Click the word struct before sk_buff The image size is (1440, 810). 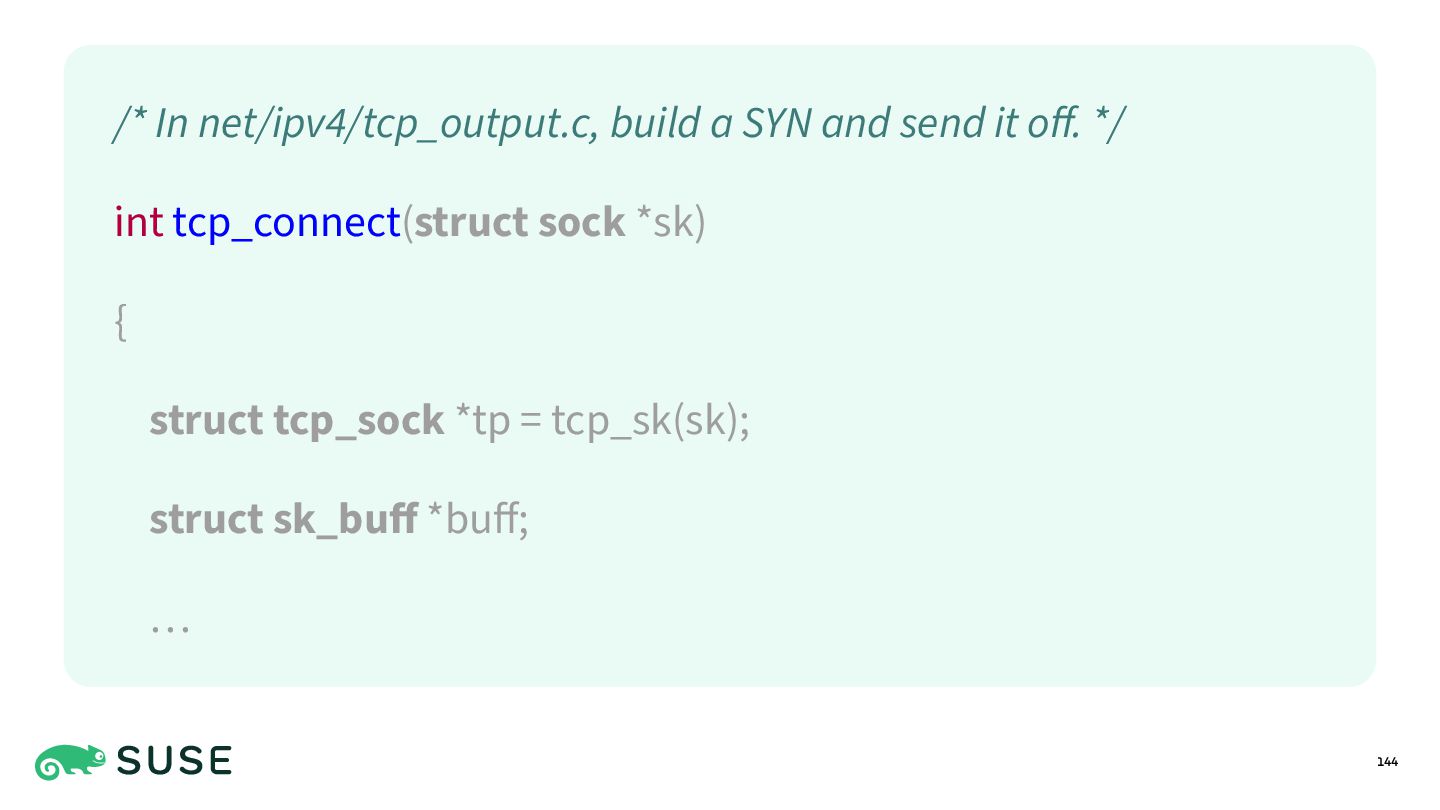[x=206, y=519]
